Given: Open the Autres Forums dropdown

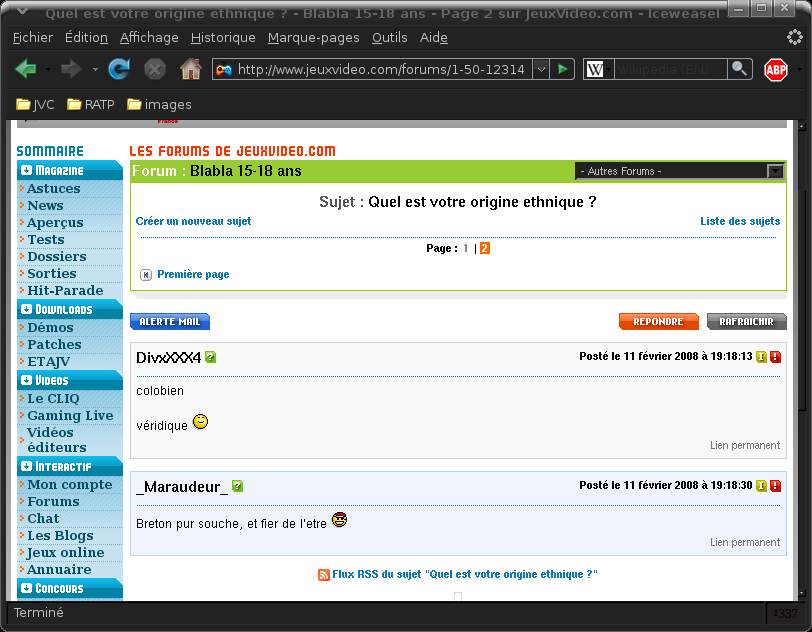Looking at the screenshot, I should point(680,171).
